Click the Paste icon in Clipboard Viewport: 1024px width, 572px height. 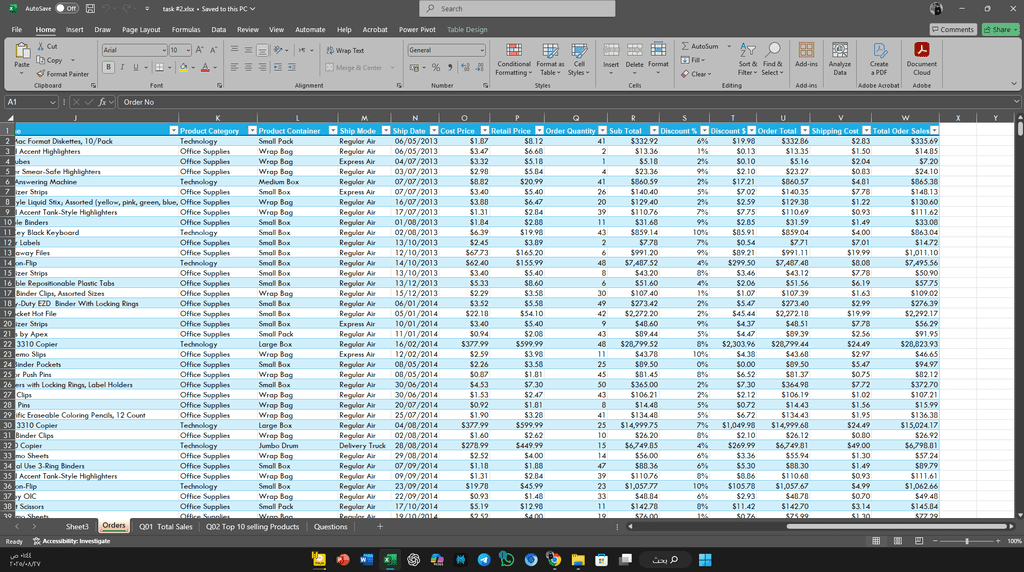pos(22,52)
